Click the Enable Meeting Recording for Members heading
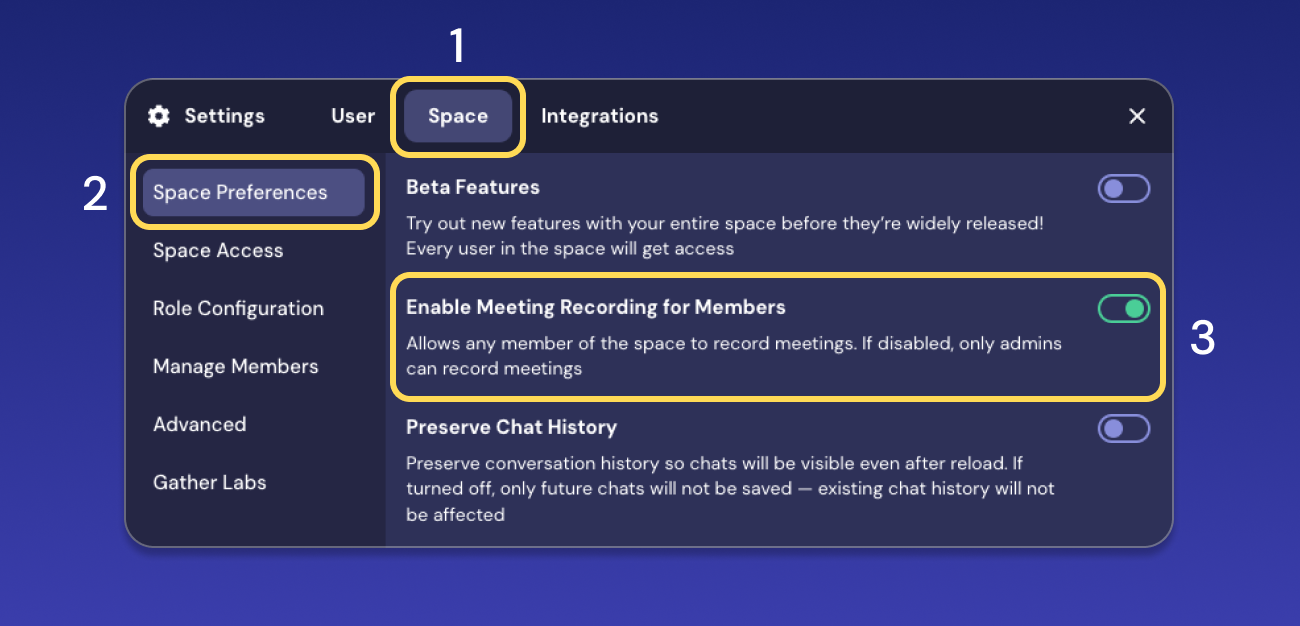This screenshot has width=1300, height=626. pos(595,307)
